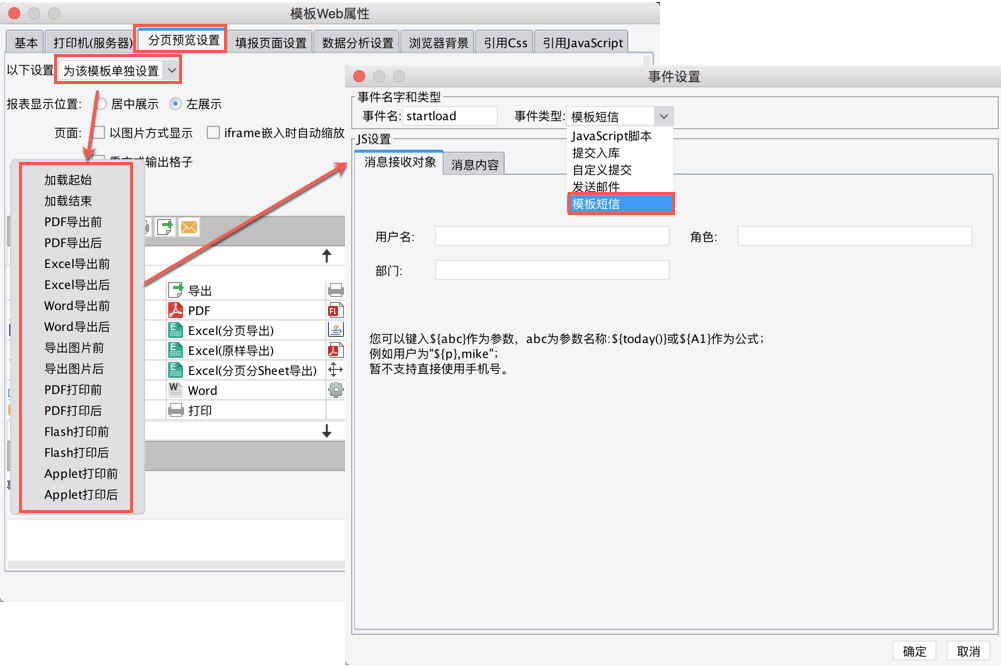Switch to the 引用JavaScript tab
This screenshot has height=666, width=1001.
tap(582, 43)
